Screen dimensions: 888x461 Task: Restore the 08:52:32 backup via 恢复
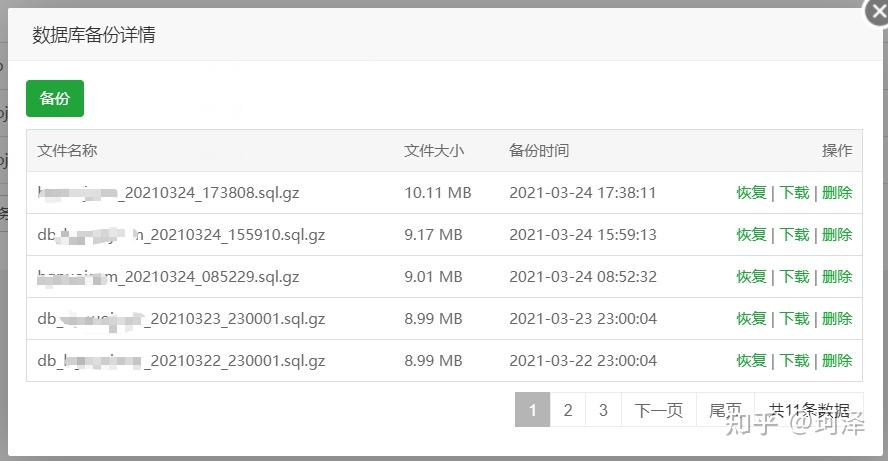[751, 277]
